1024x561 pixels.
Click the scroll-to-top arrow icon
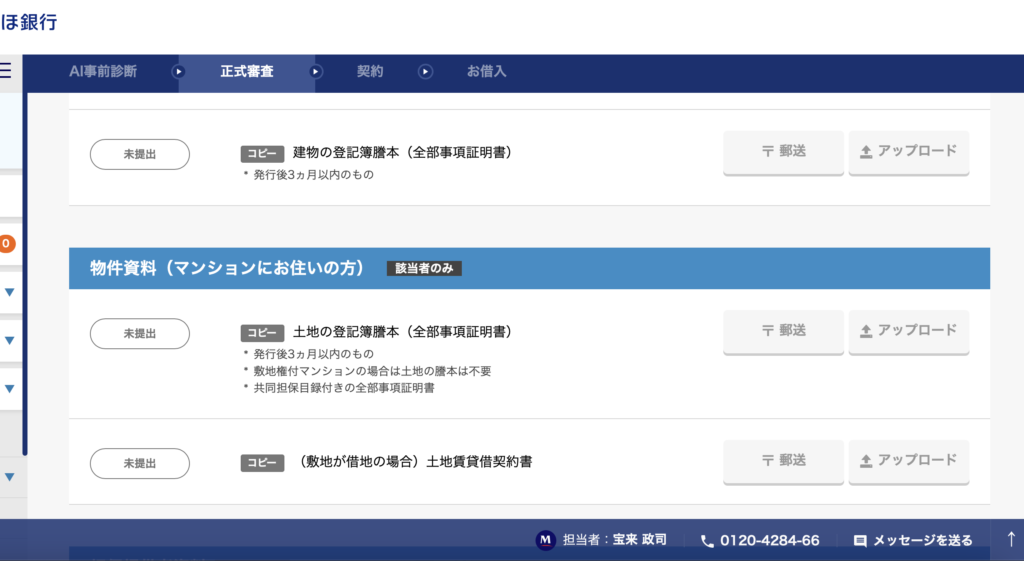[x=1011, y=539]
